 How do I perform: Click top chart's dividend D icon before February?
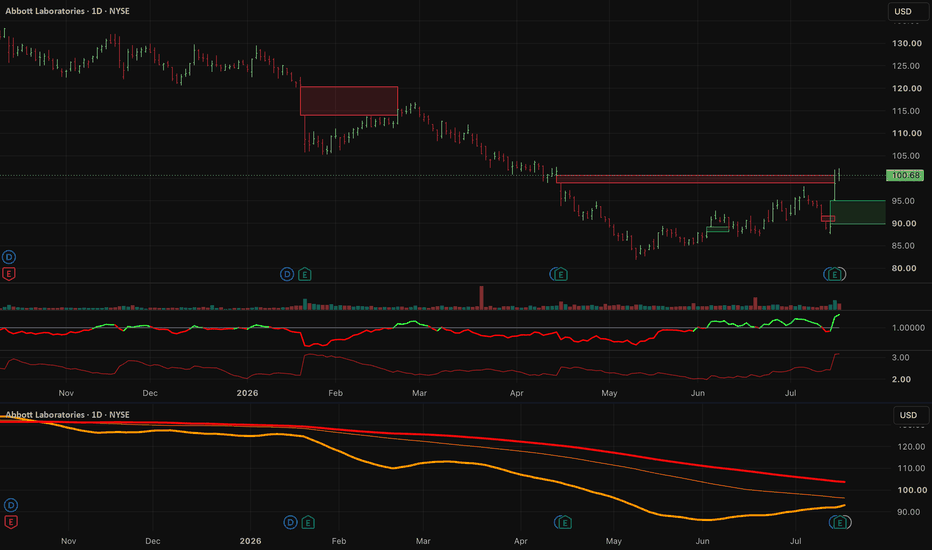[287, 274]
